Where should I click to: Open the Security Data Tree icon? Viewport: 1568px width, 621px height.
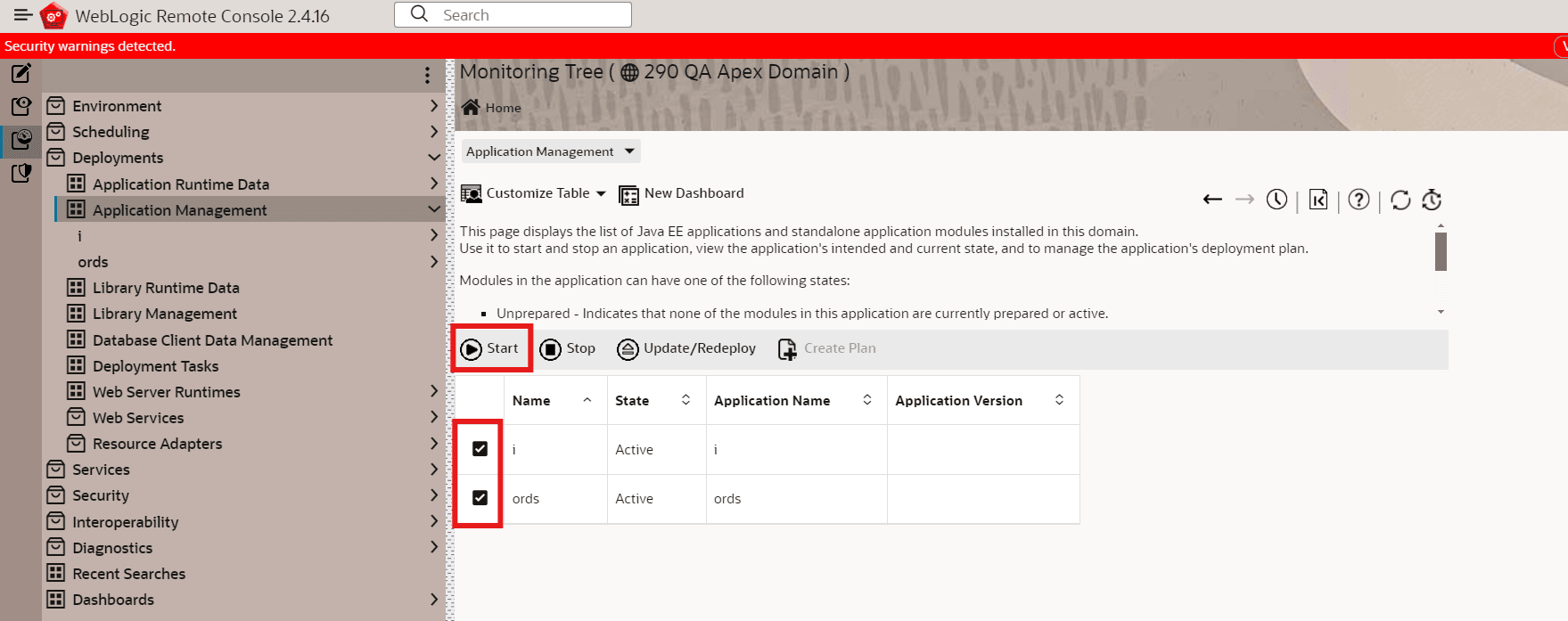[21, 172]
